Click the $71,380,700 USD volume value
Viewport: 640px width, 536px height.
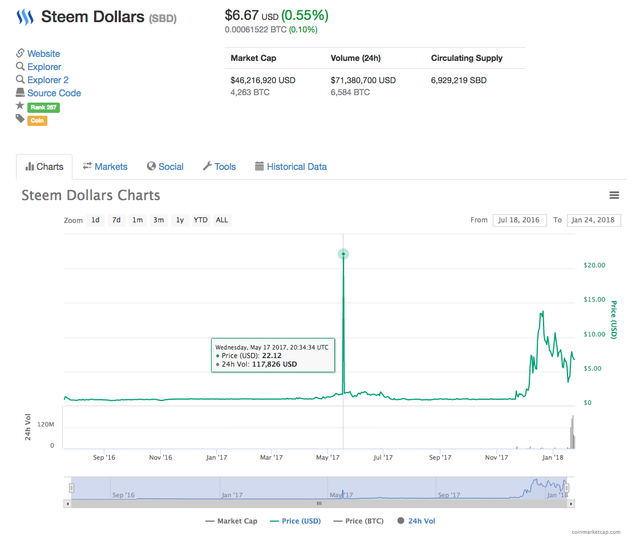coord(363,80)
